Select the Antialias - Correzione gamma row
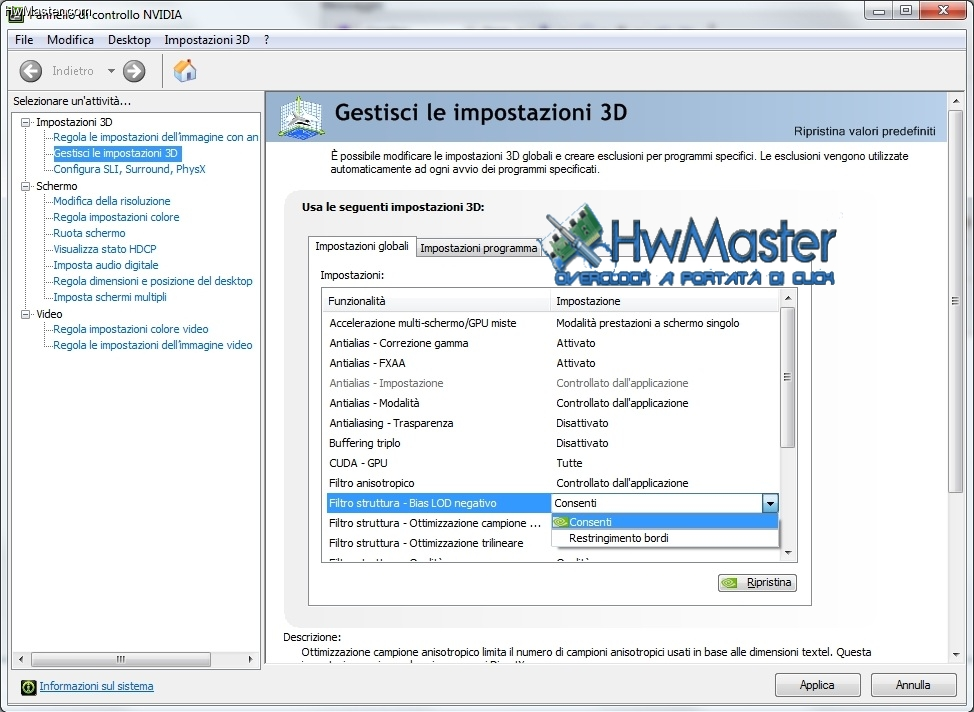The width and height of the screenshot is (974, 712). coord(552,343)
